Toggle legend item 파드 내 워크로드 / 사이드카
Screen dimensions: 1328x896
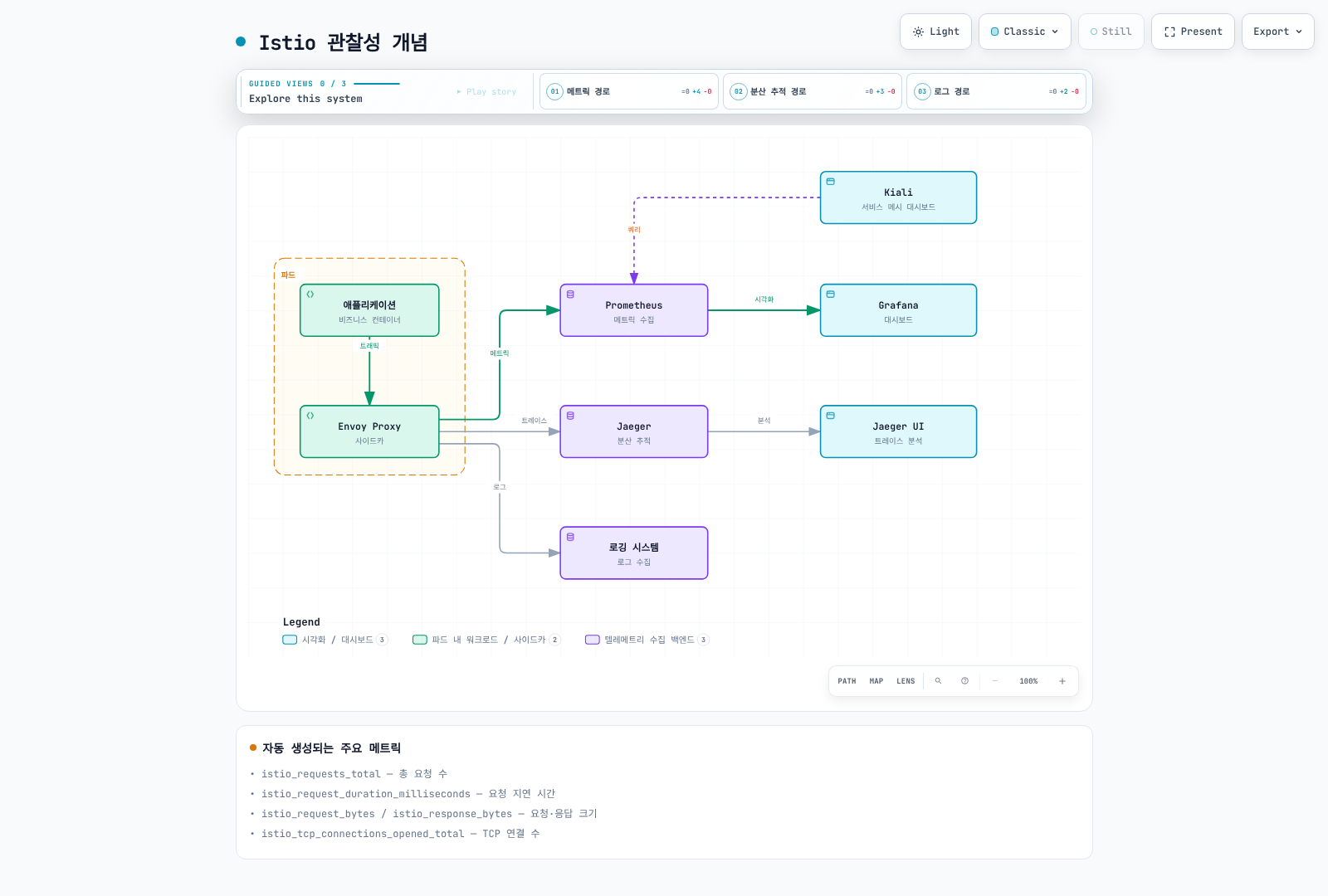486,640
